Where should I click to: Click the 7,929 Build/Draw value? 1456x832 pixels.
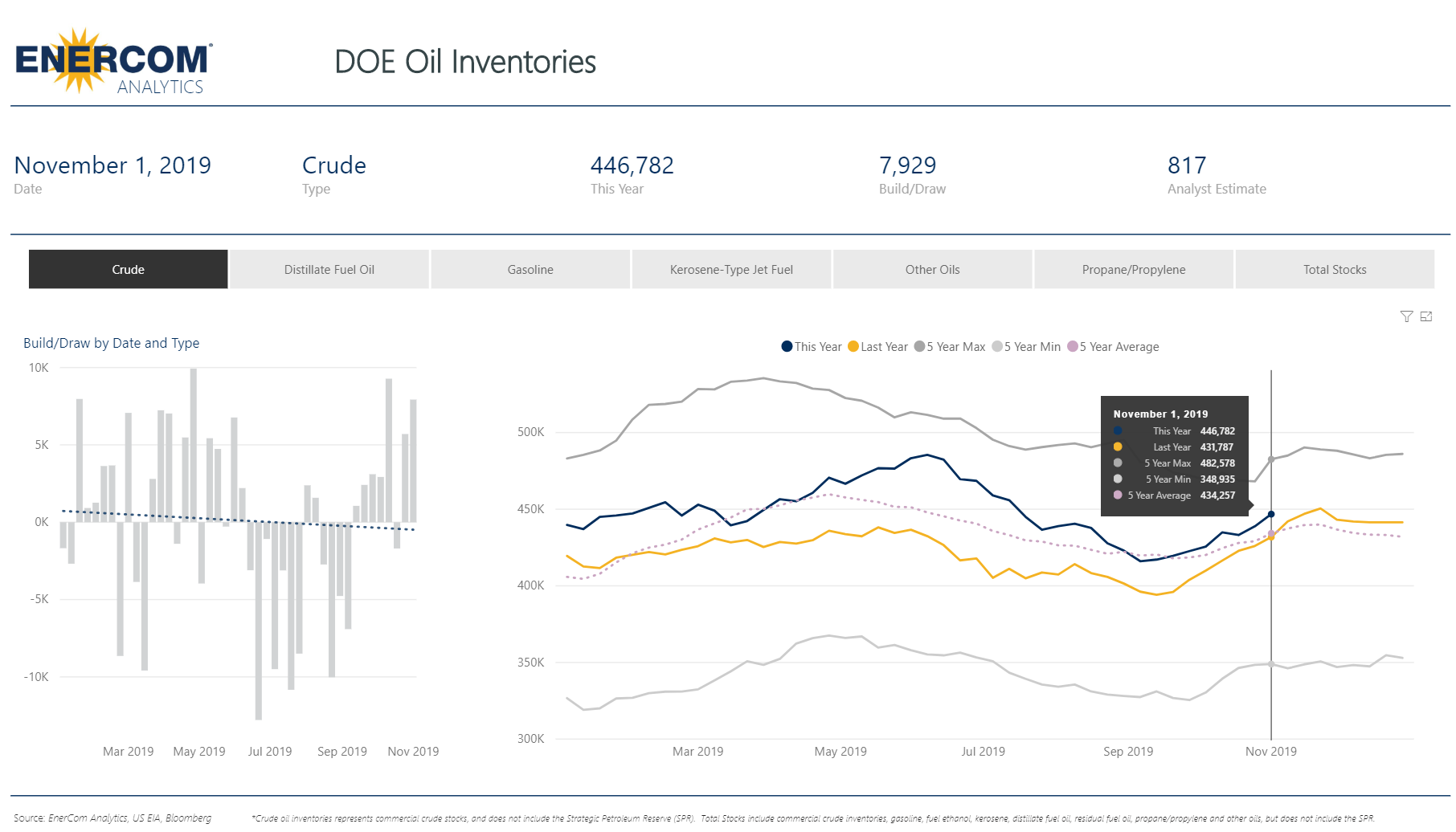pos(908,165)
